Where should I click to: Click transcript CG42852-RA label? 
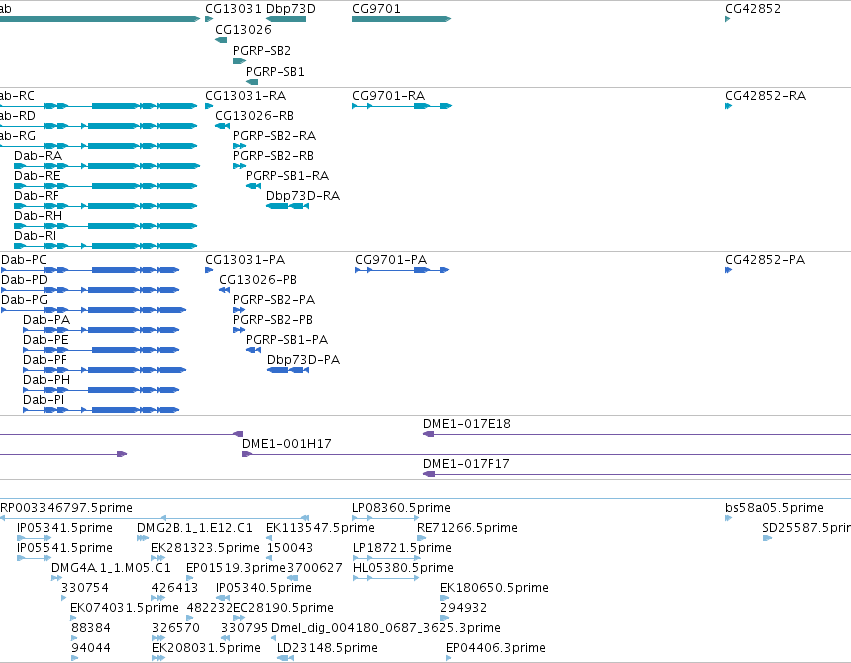point(765,95)
